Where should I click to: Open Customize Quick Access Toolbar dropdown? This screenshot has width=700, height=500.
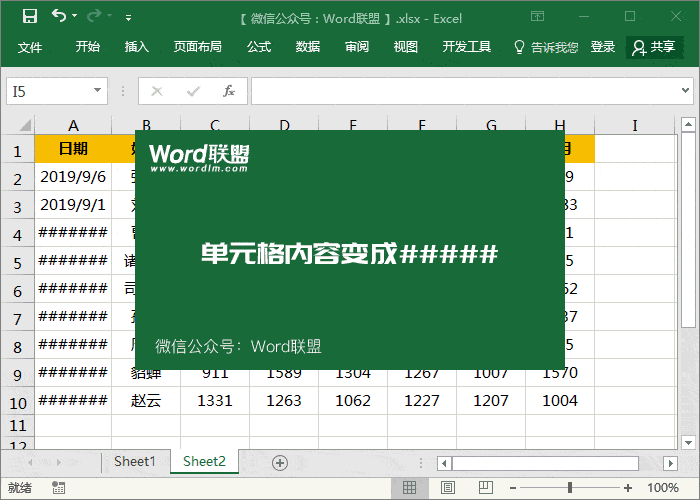click(x=129, y=18)
